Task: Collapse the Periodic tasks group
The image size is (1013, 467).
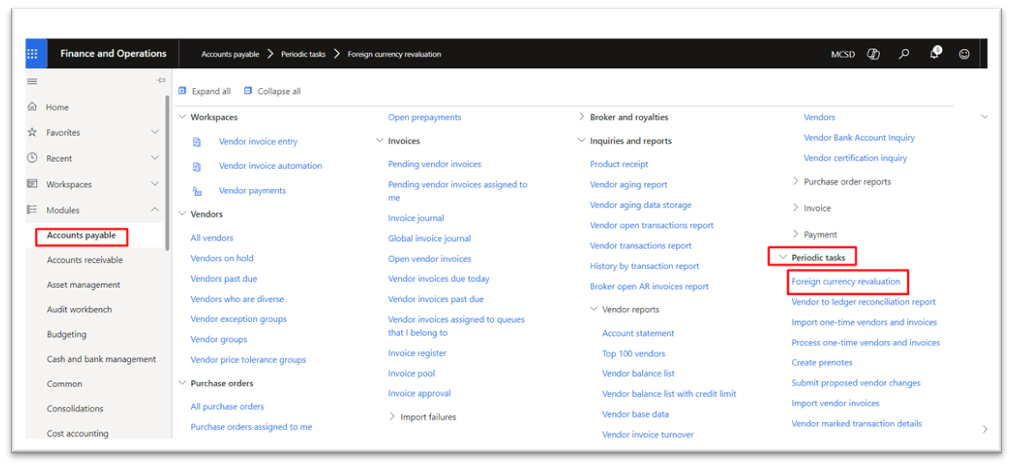Action: [812, 257]
